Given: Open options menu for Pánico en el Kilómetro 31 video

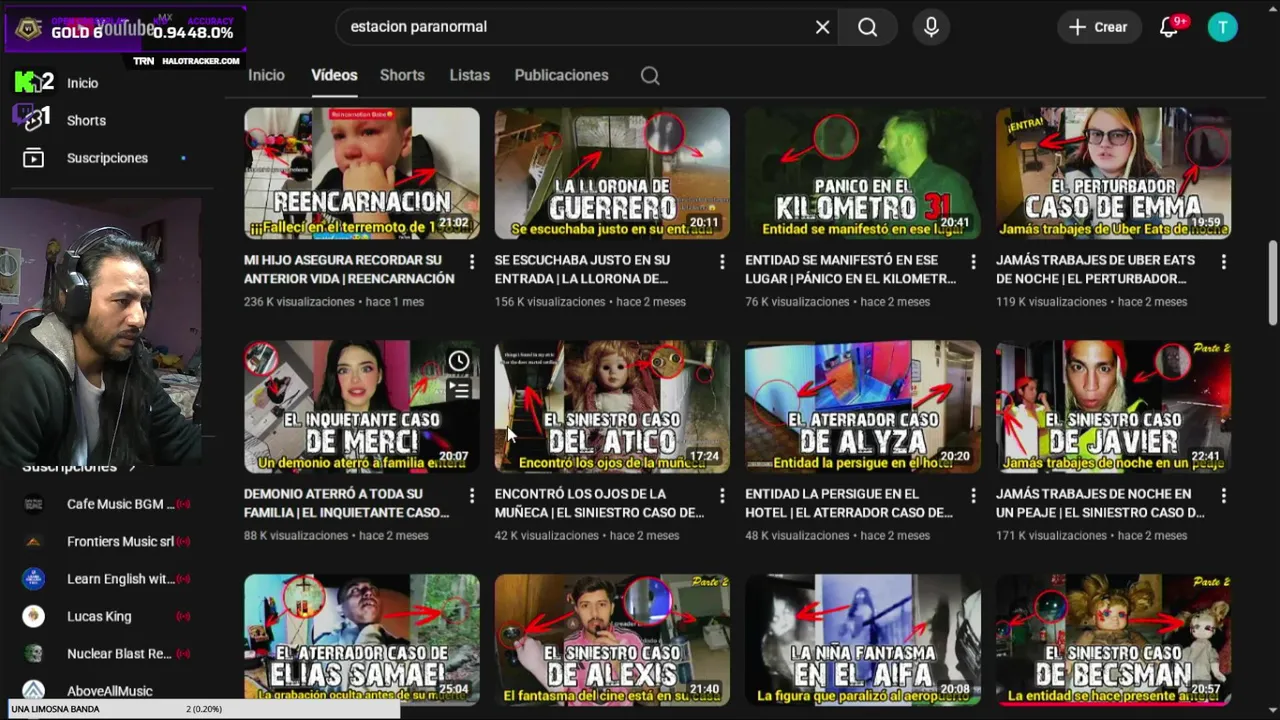Looking at the screenshot, I should [973, 262].
